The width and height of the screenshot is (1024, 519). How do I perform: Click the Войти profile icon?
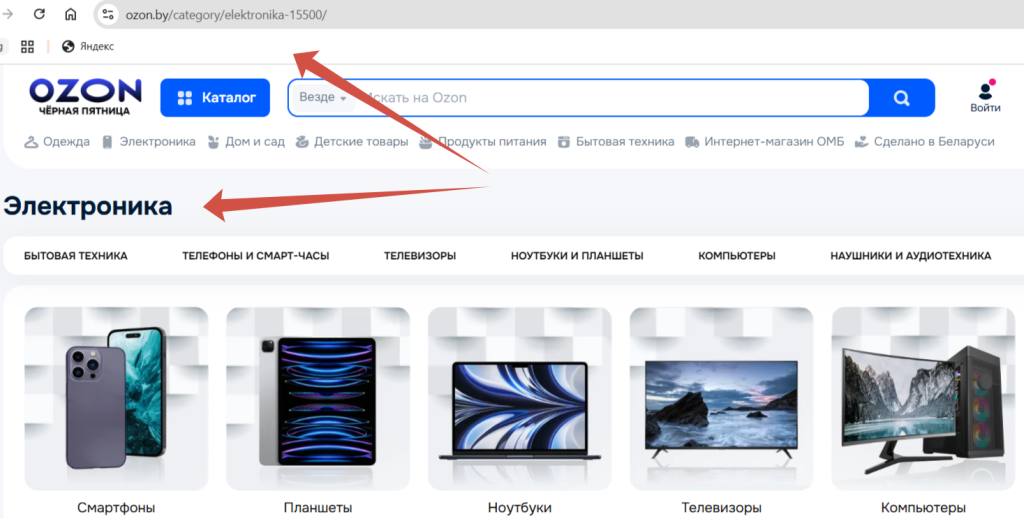[984, 97]
